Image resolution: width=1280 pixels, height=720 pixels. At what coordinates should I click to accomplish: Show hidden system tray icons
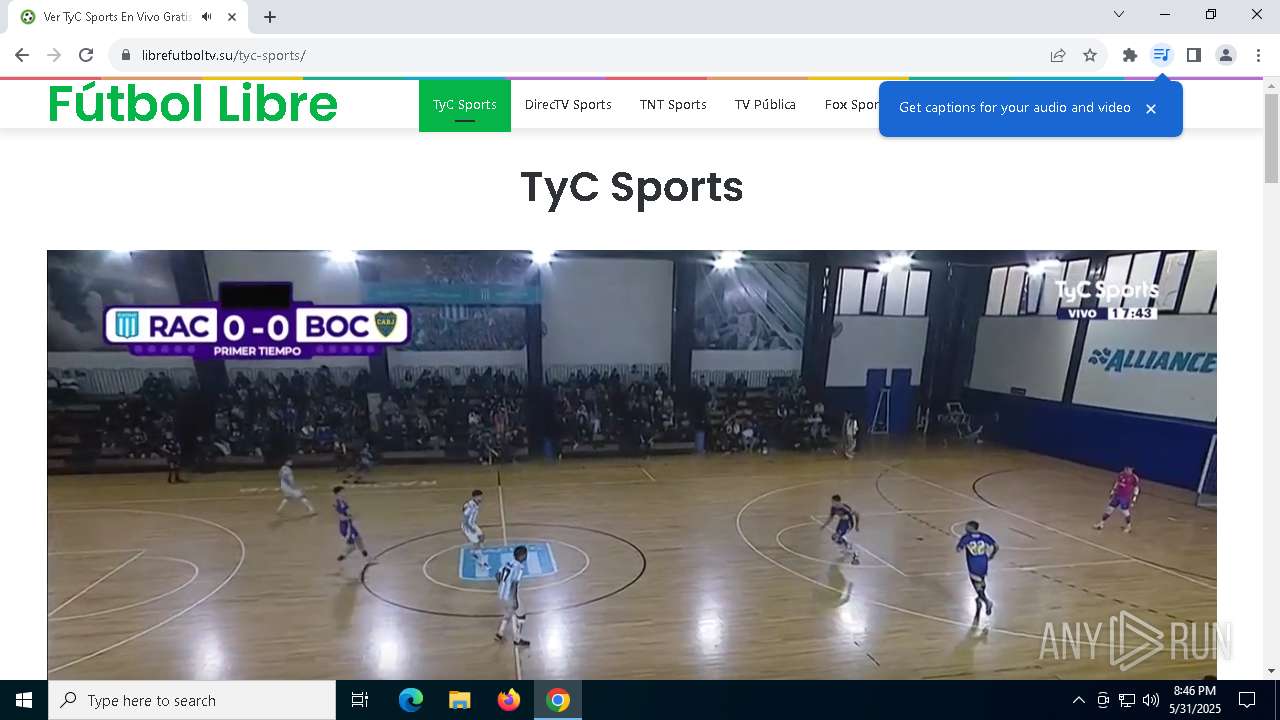point(1078,700)
